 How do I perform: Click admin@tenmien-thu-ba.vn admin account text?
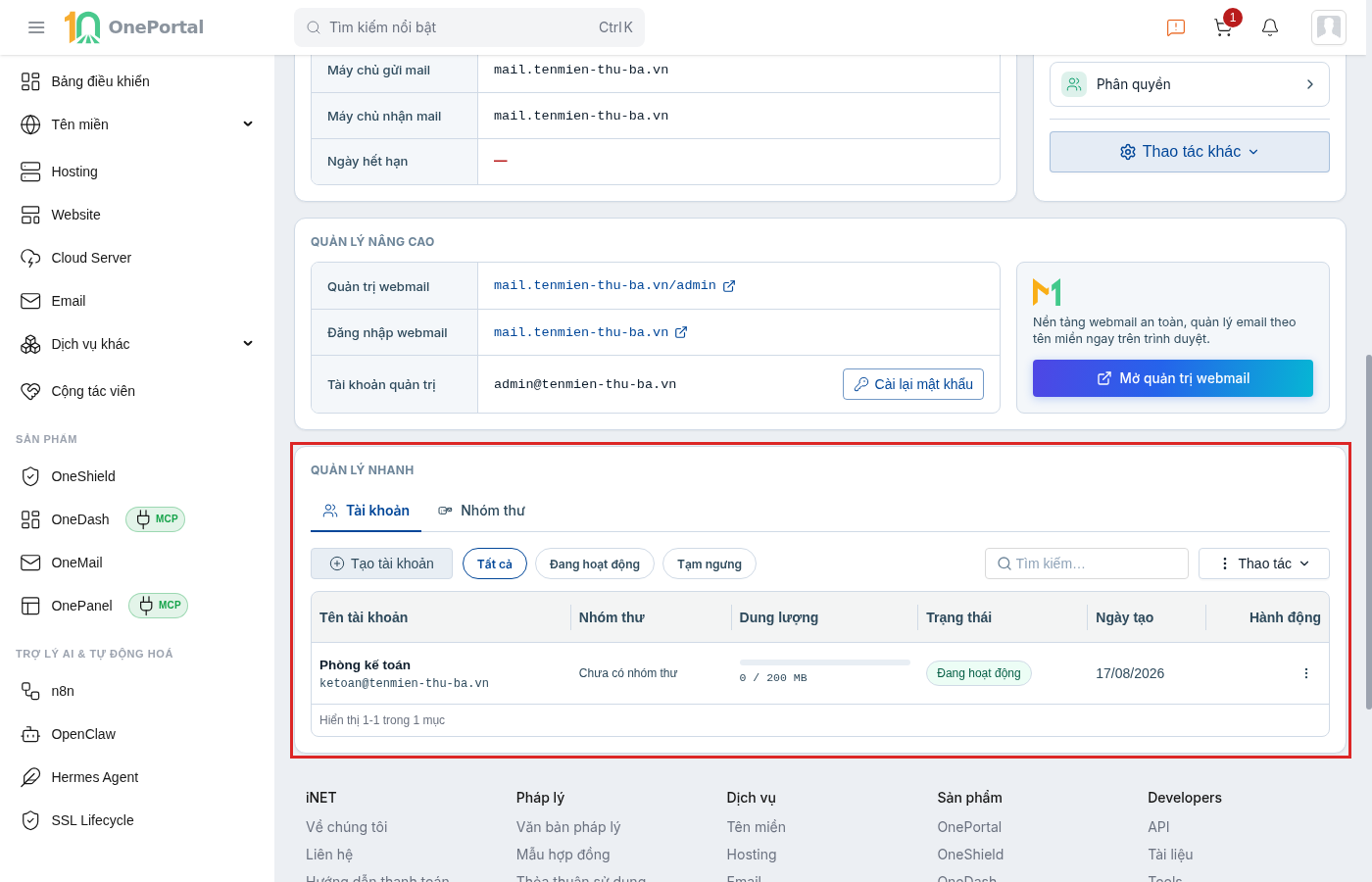[585, 384]
